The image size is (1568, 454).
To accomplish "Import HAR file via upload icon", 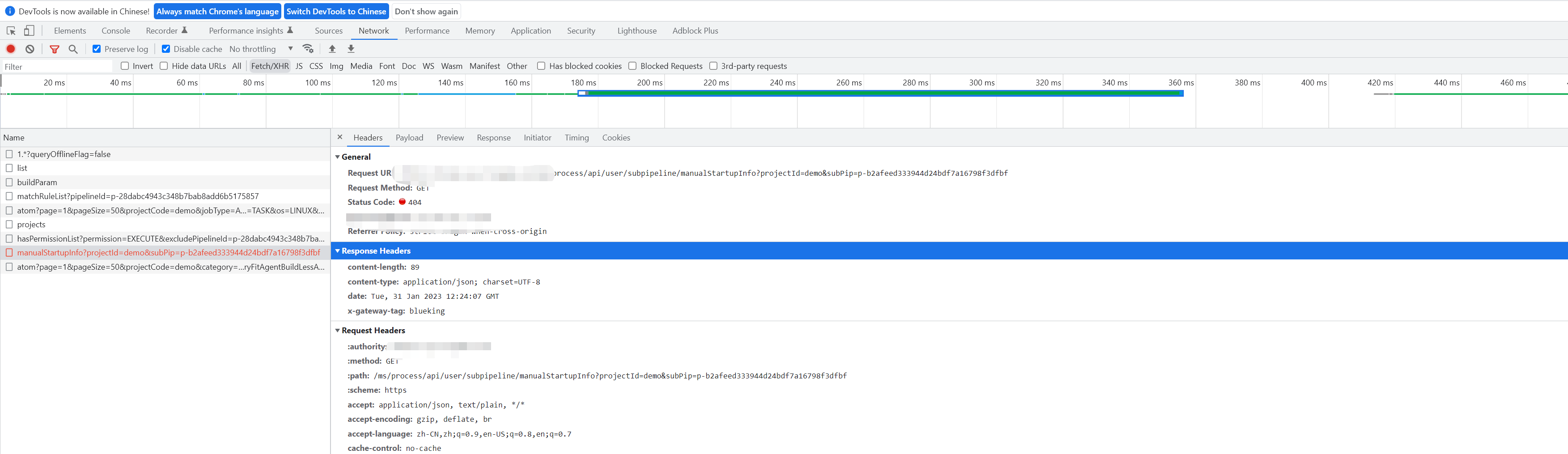I will click(x=332, y=49).
